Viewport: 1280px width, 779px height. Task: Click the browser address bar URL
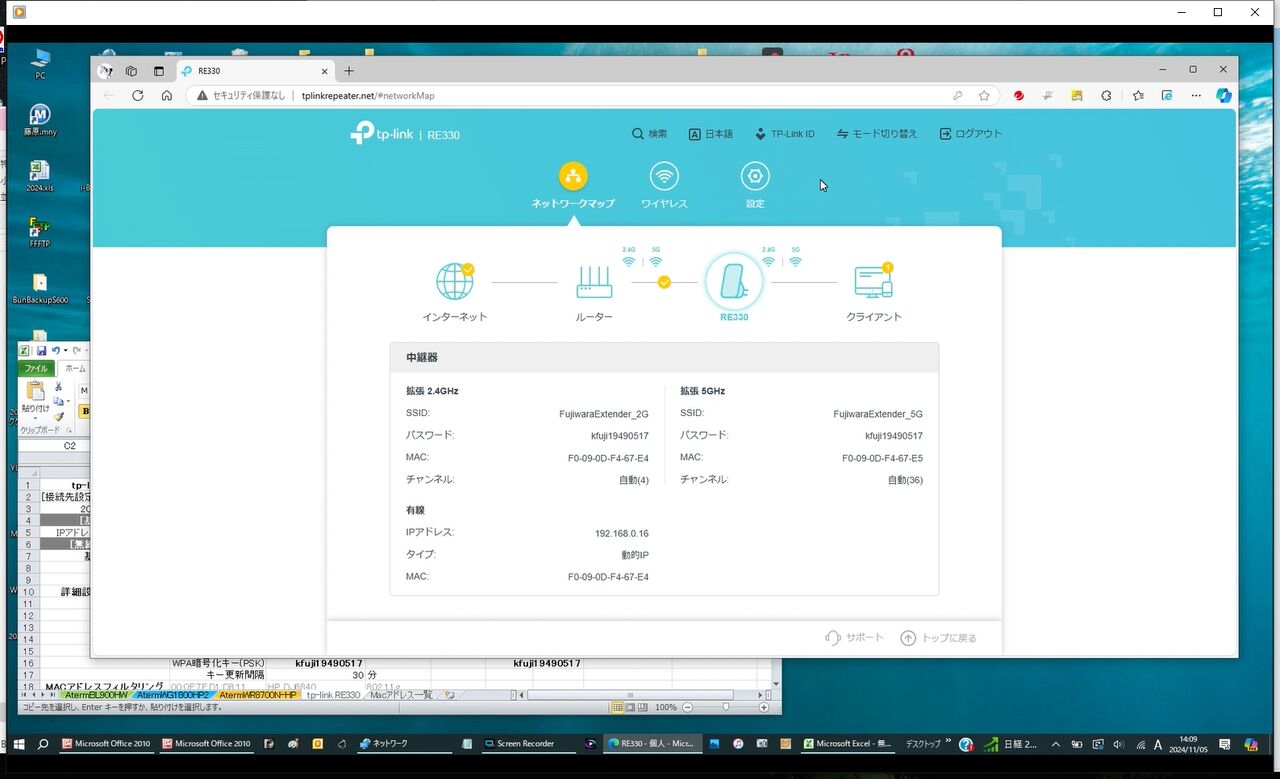pos(368,96)
